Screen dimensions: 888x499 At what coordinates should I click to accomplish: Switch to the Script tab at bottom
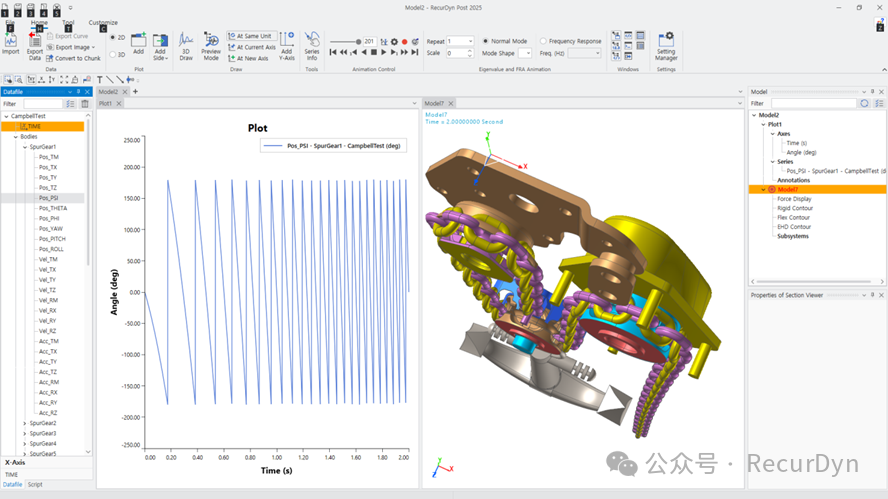pyautogui.click(x=35, y=484)
